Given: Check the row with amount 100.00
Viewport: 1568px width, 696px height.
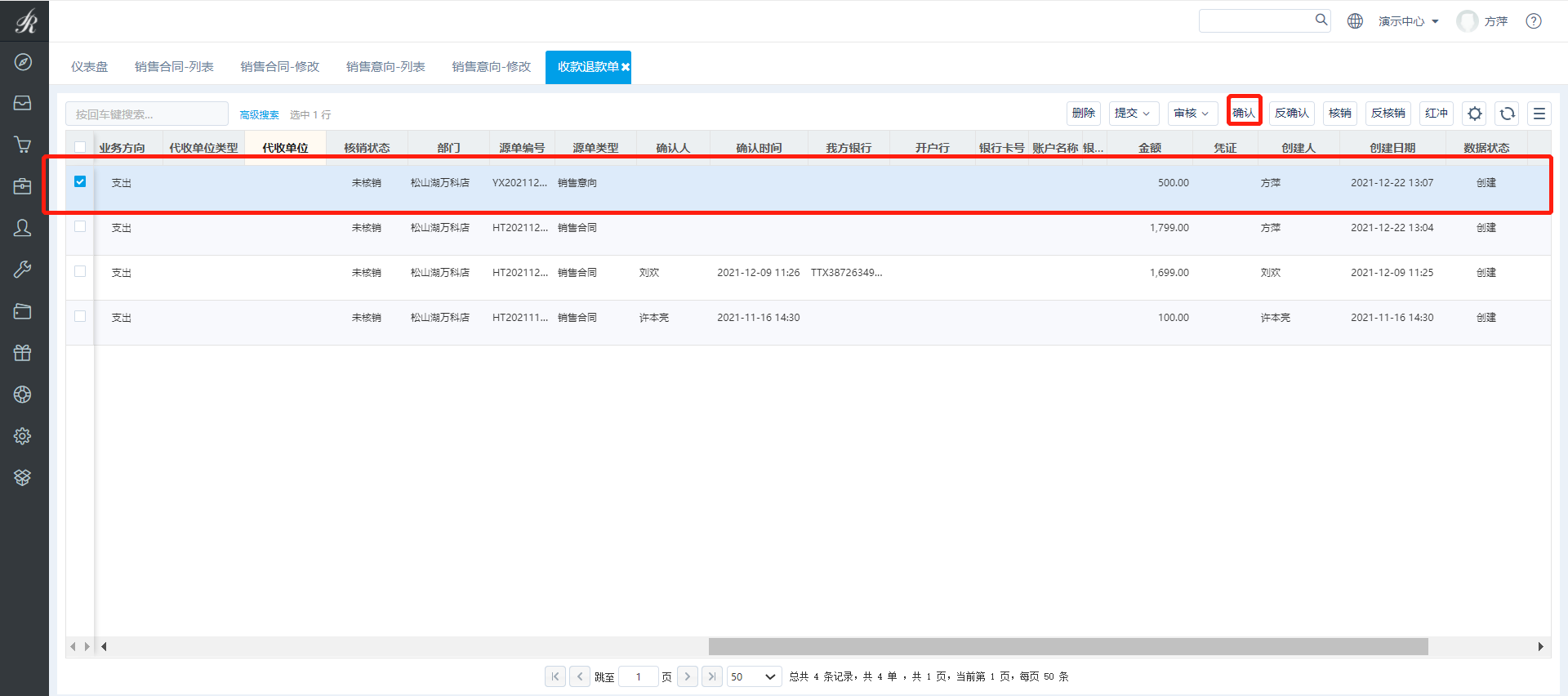Looking at the screenshot, I should tap(80, 316).
